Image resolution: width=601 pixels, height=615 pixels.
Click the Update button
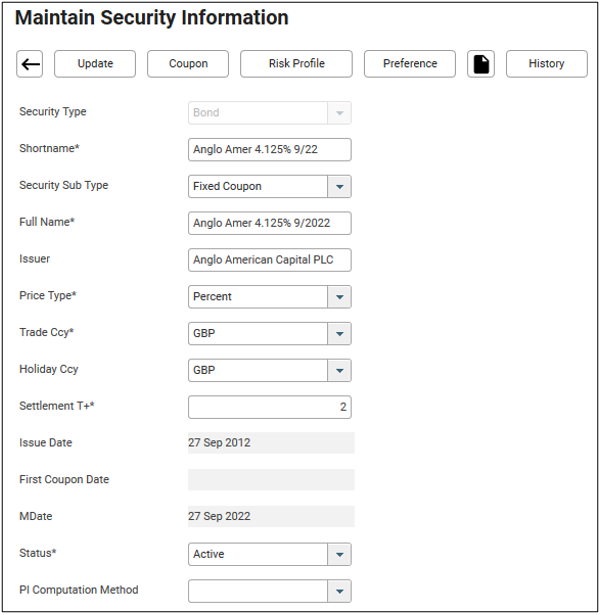click(95, 64)
